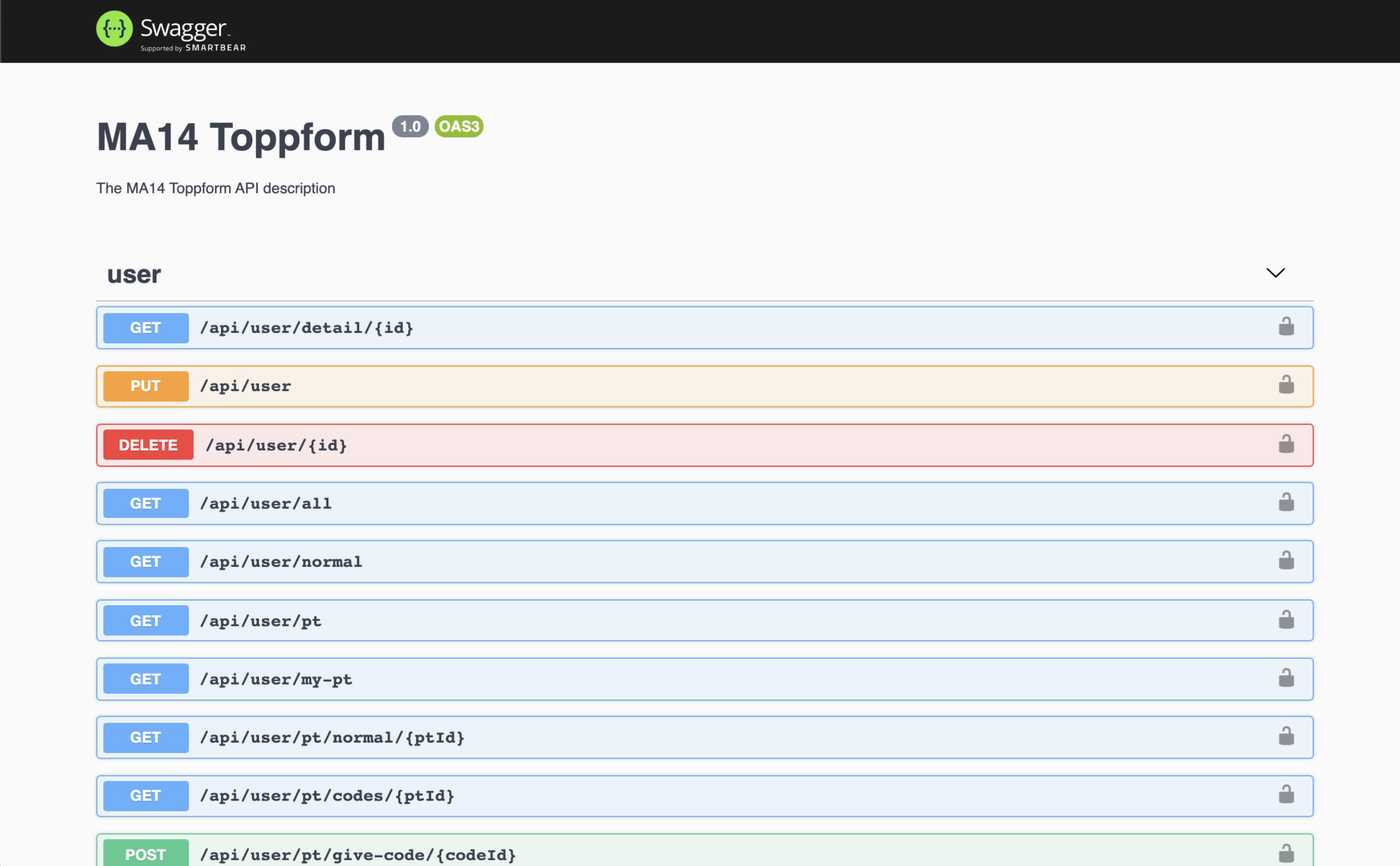
Task: Click the padlock icon on PUT /api/user
Action: click(1286, 385)
